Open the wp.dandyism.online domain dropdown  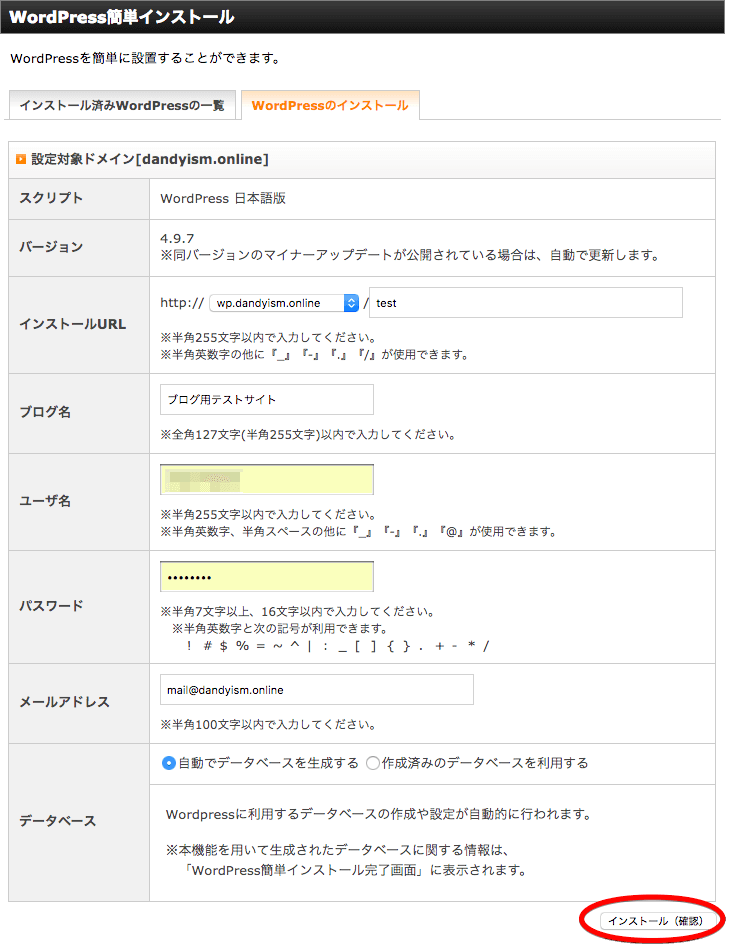tap(284, 303)
